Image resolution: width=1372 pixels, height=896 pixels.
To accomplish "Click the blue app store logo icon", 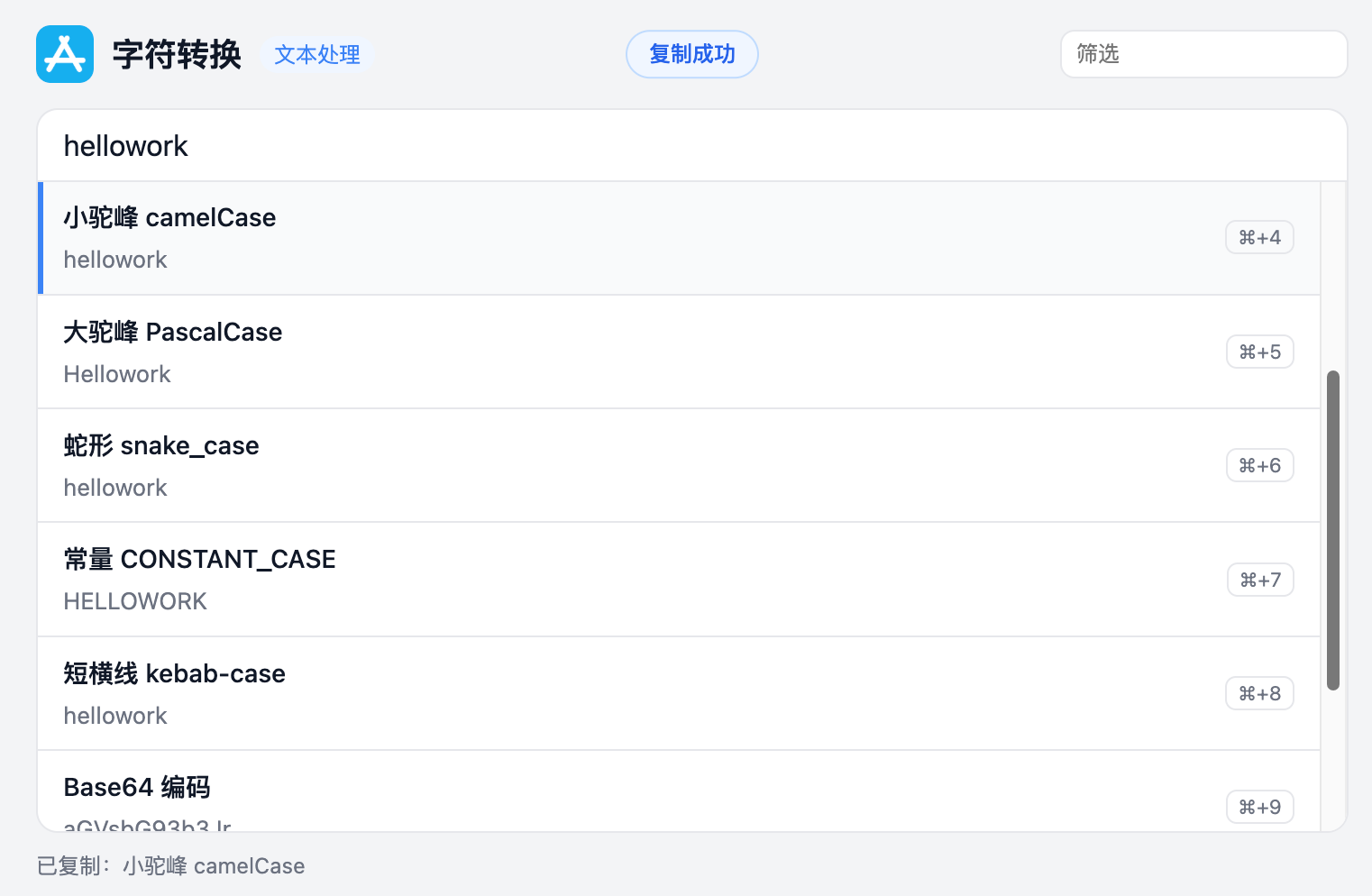I will [65, 54].
